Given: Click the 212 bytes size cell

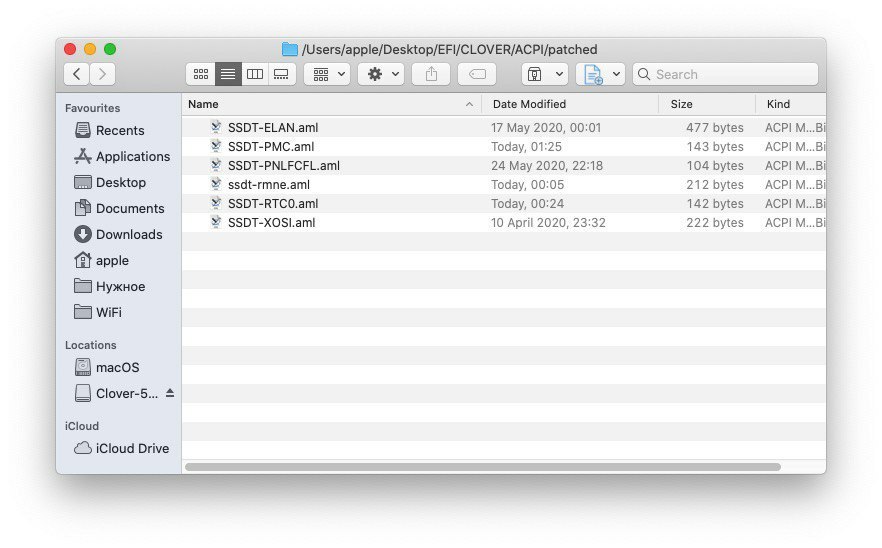Looking at the screenshot, I should pyautogui.click(x=715, y=185).
